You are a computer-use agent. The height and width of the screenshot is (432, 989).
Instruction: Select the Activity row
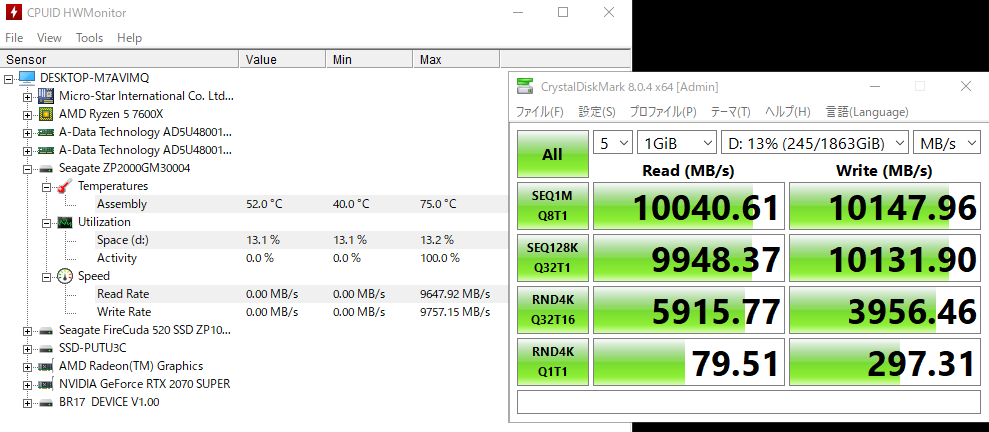[x=301, y=258]
